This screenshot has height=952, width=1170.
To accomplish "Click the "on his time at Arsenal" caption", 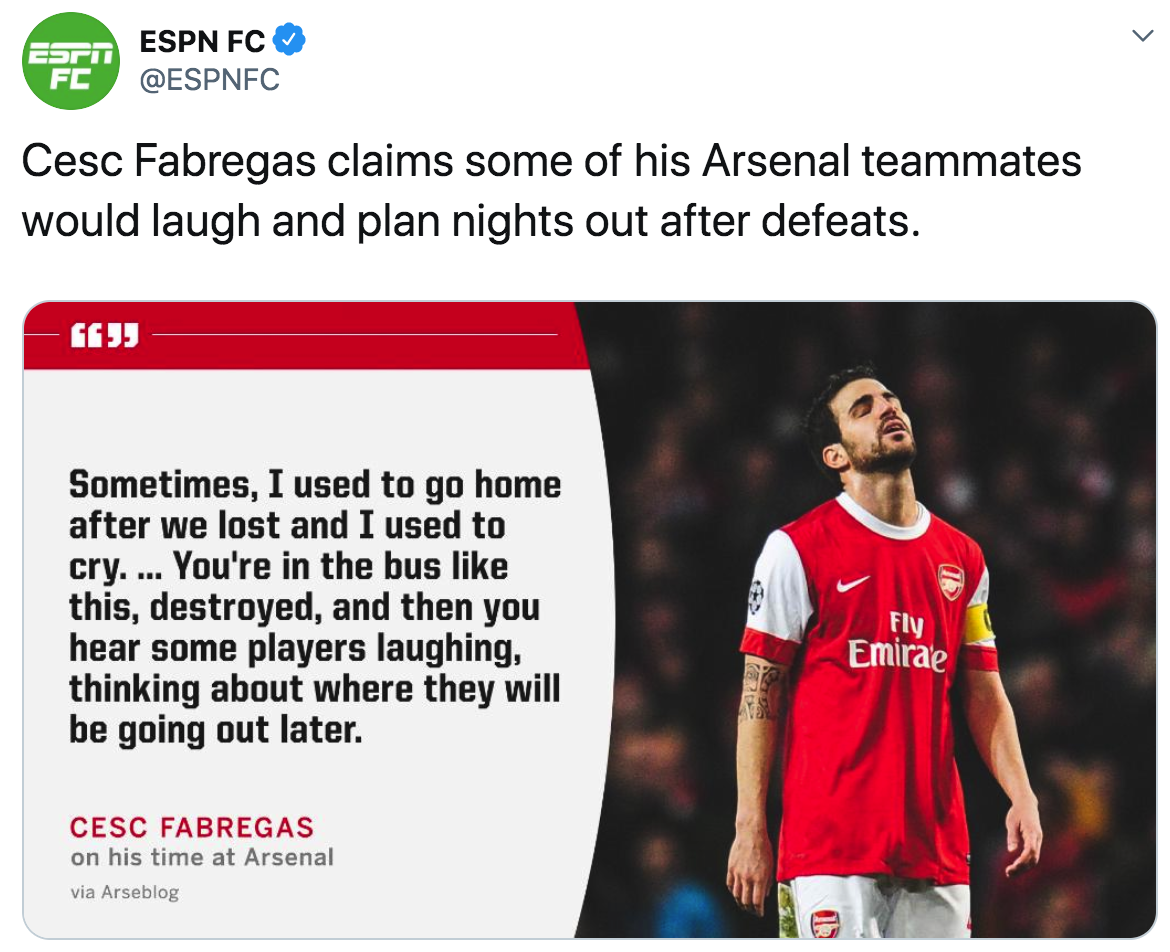I will tap(201, 858).
